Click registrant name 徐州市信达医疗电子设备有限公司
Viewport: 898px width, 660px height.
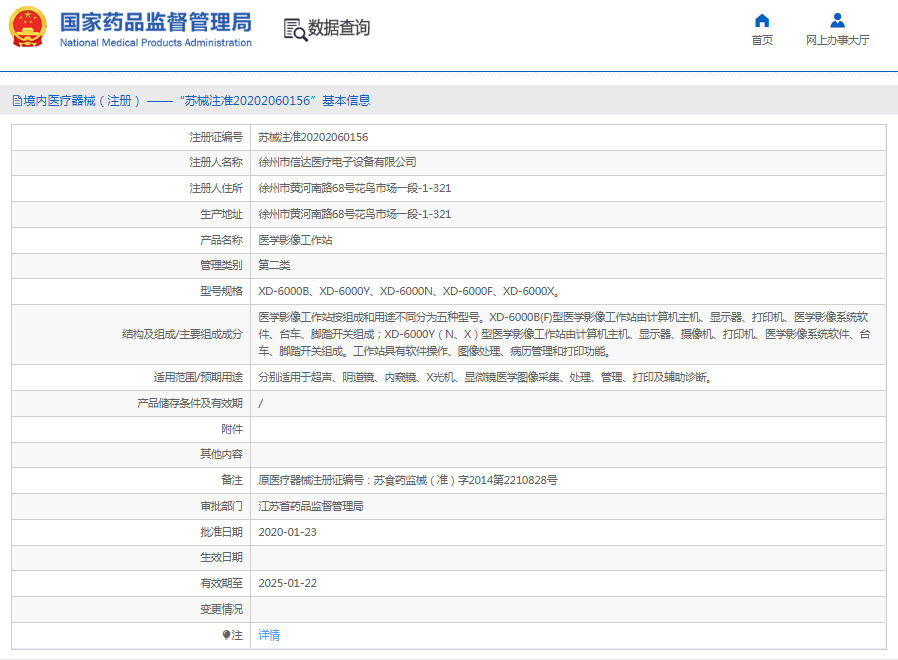pyautogui.click(x=337, y=162)
